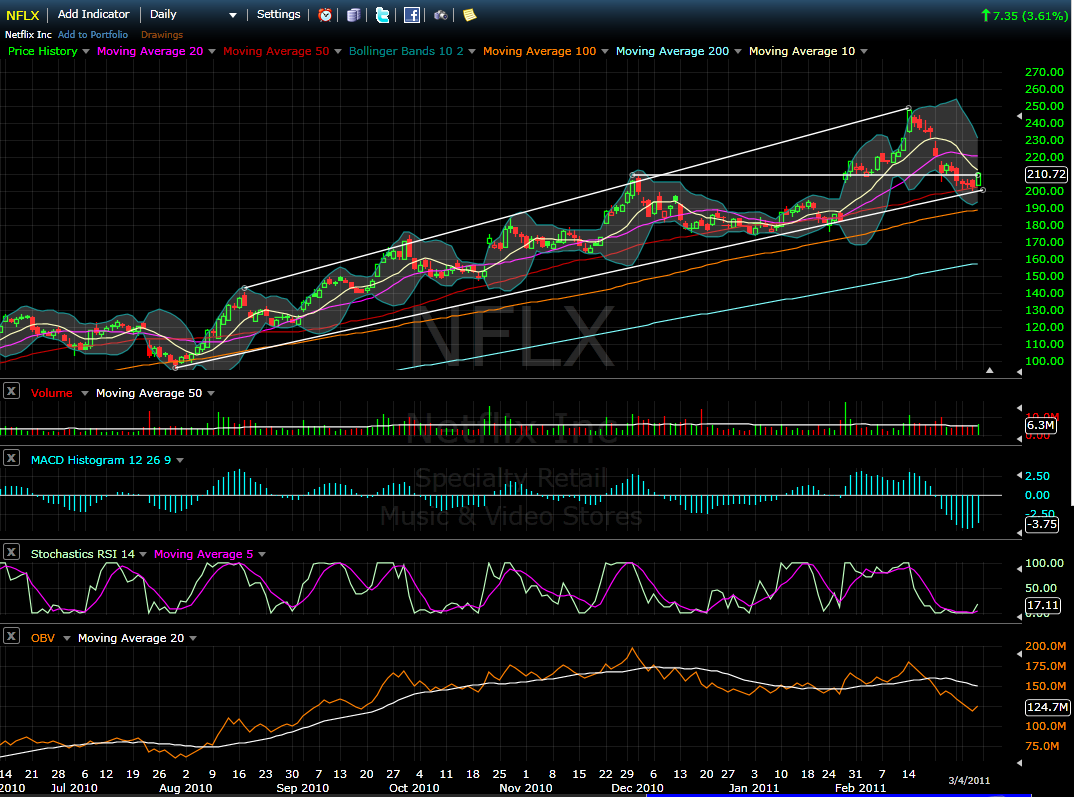Expand the OBV dropdown arrow
The height and width of the screenshot is (797, 1074).
67,638
